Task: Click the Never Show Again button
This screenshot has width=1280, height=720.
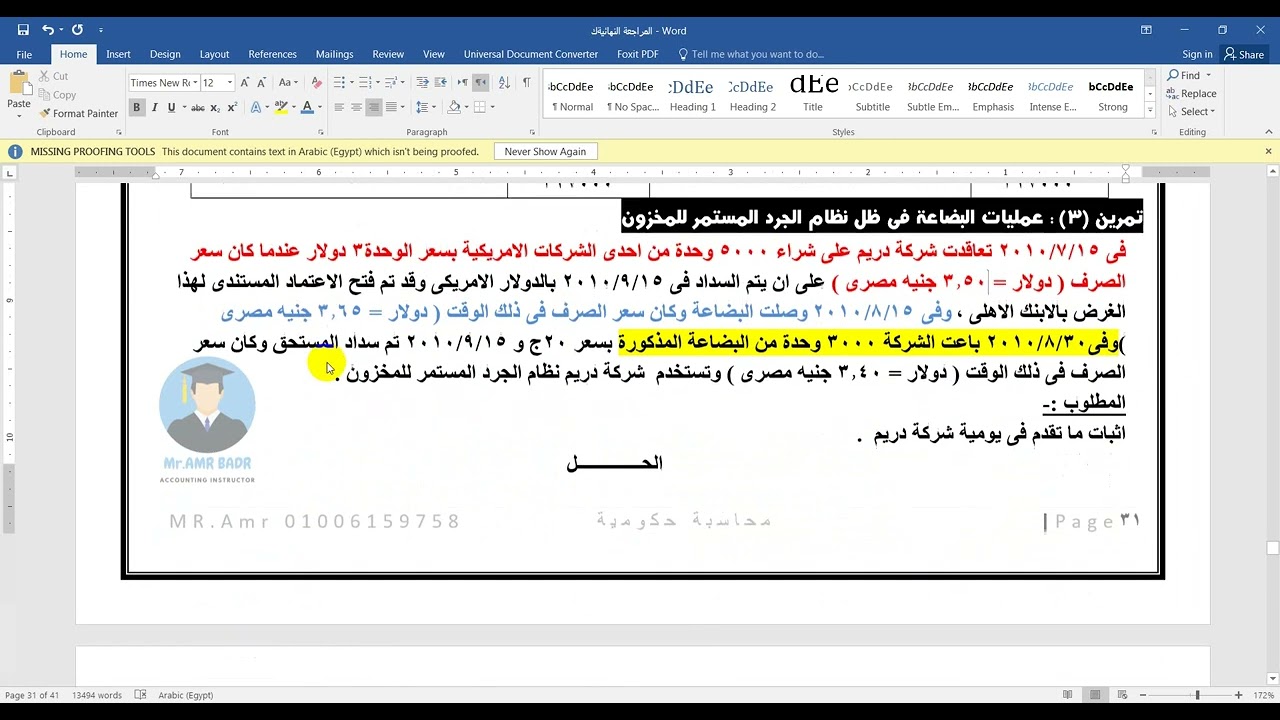Action: click(545, 152)
